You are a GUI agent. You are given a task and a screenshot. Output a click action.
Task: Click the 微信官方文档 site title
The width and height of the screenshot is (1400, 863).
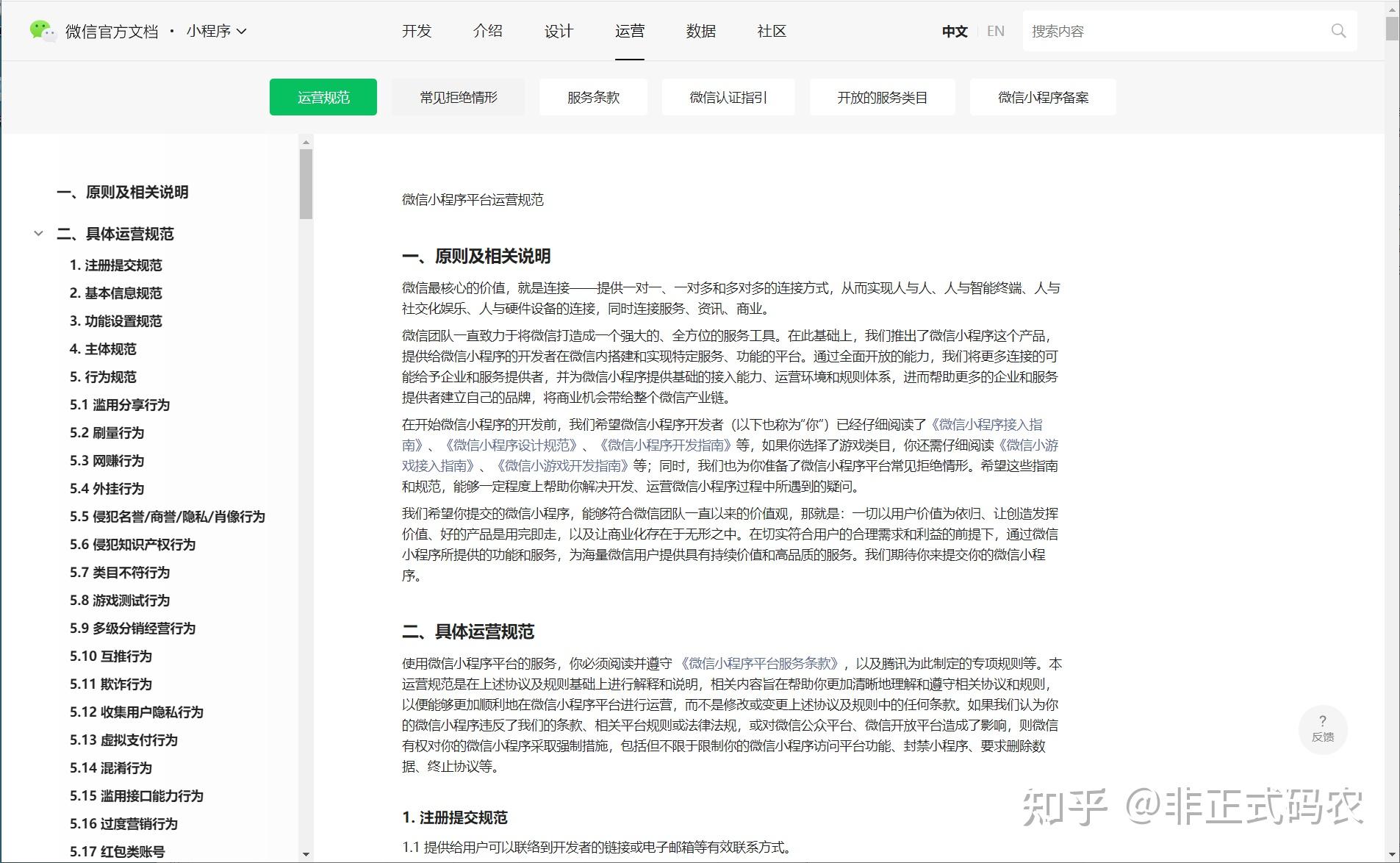pyautogui.click(x=112, y=31)
